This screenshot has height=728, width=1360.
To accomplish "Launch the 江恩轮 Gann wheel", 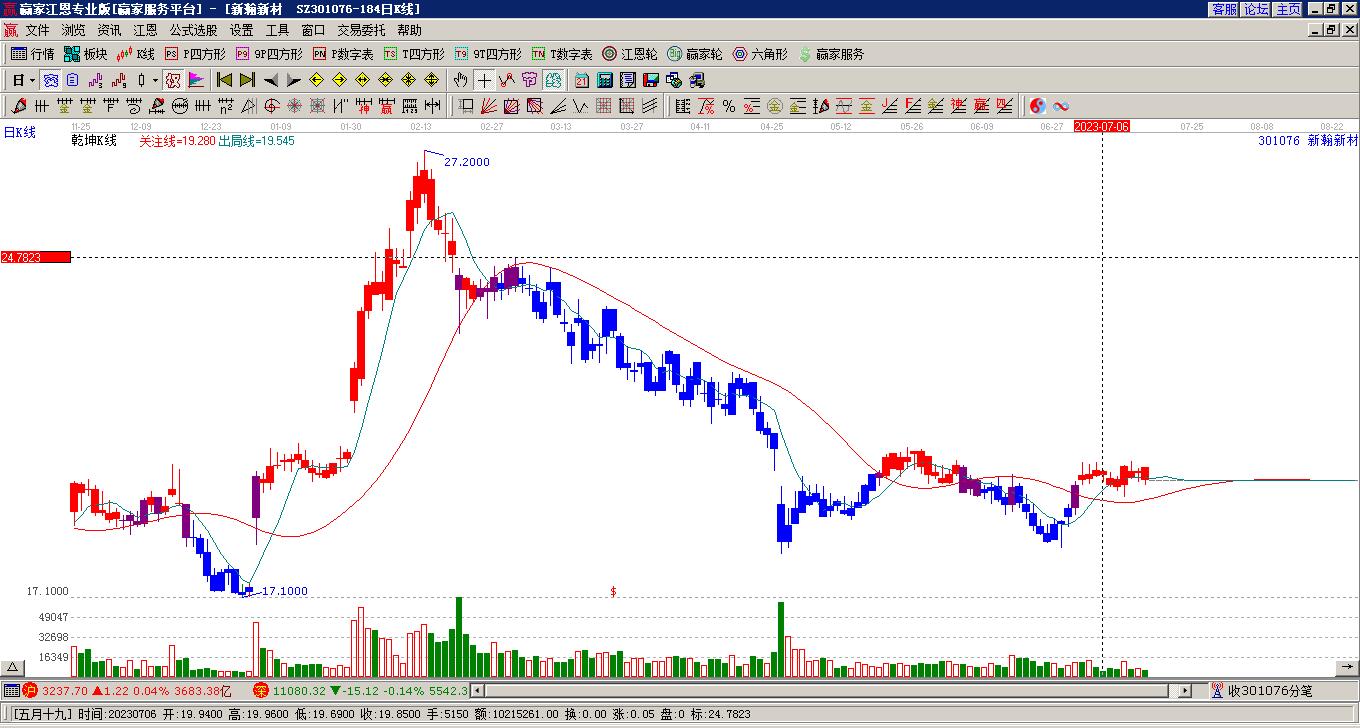I will pos(630,54).
